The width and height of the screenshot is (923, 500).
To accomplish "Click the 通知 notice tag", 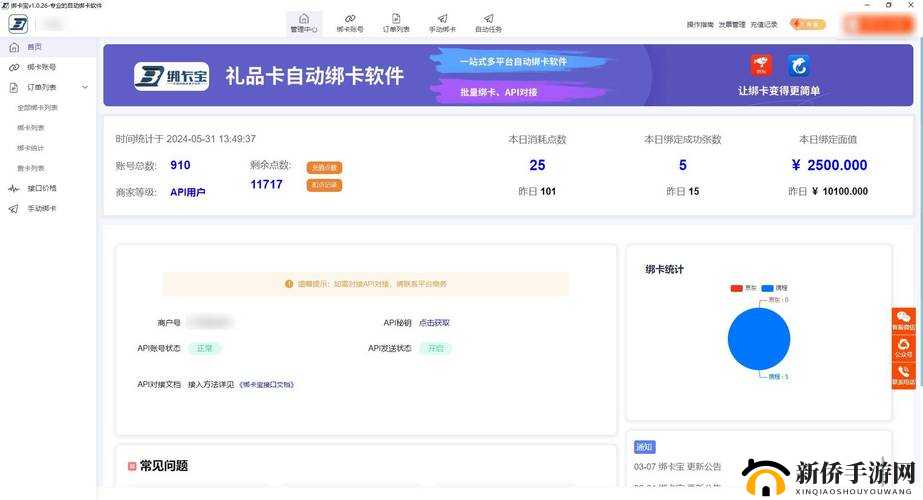I will coord(645,447).
